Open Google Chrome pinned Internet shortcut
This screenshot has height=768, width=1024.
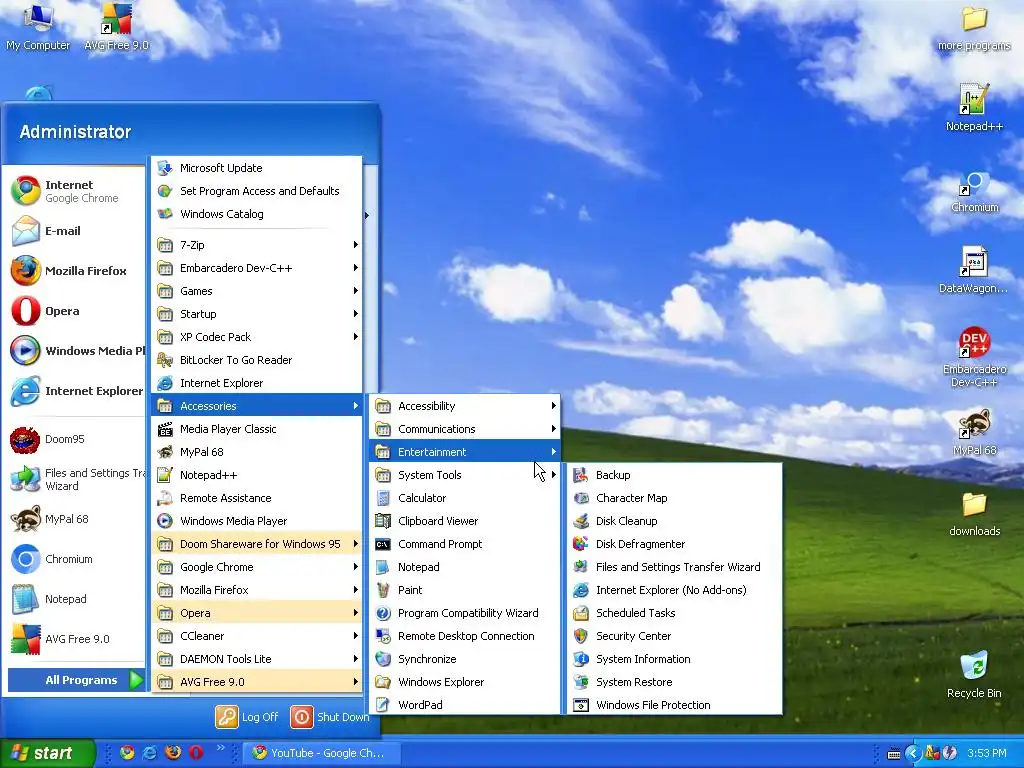point(76,191)
